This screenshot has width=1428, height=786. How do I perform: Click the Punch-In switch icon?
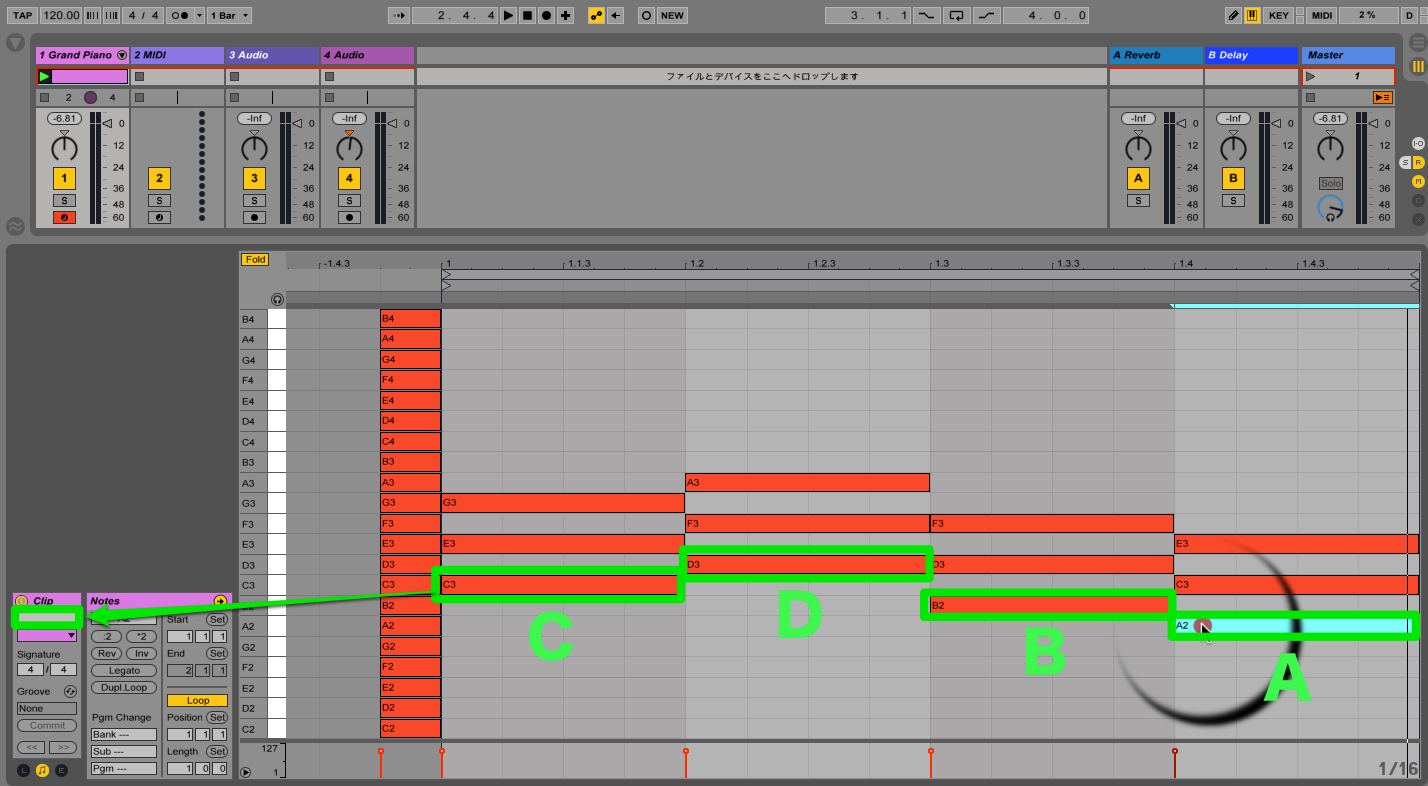(x=928, y=16)
